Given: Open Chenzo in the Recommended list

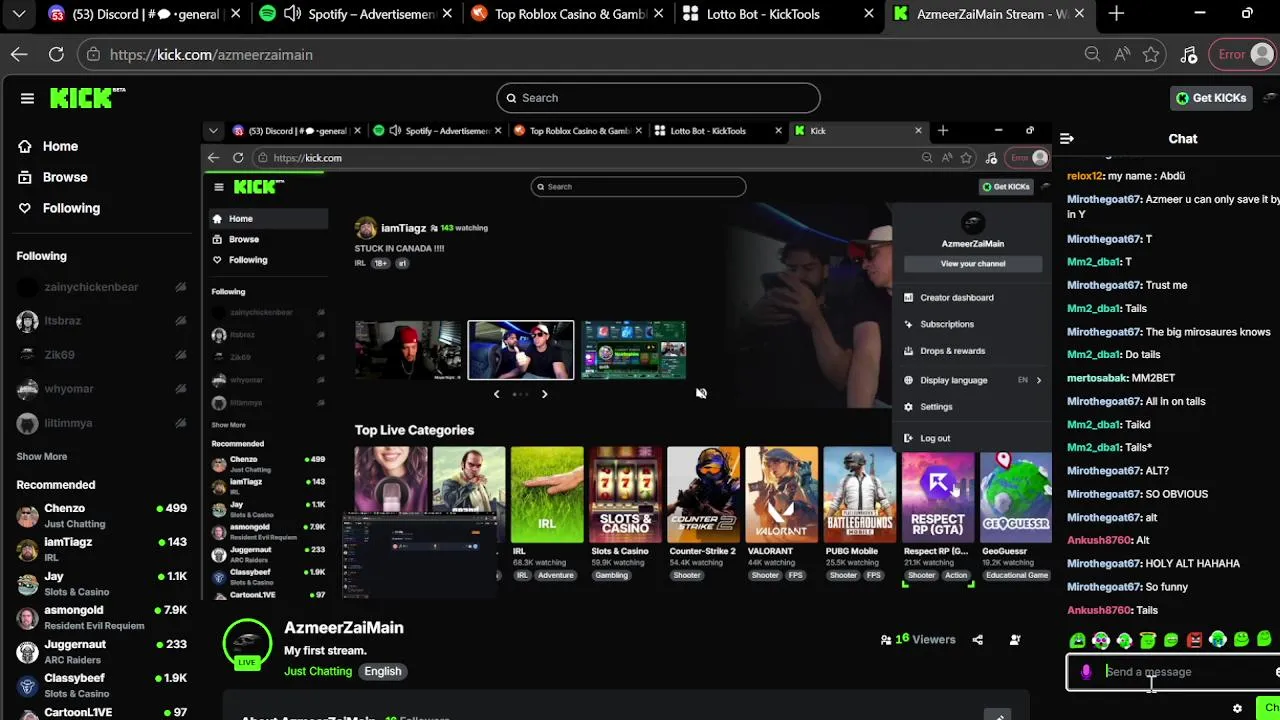Looking at the screenshot, I should (101, 516).
